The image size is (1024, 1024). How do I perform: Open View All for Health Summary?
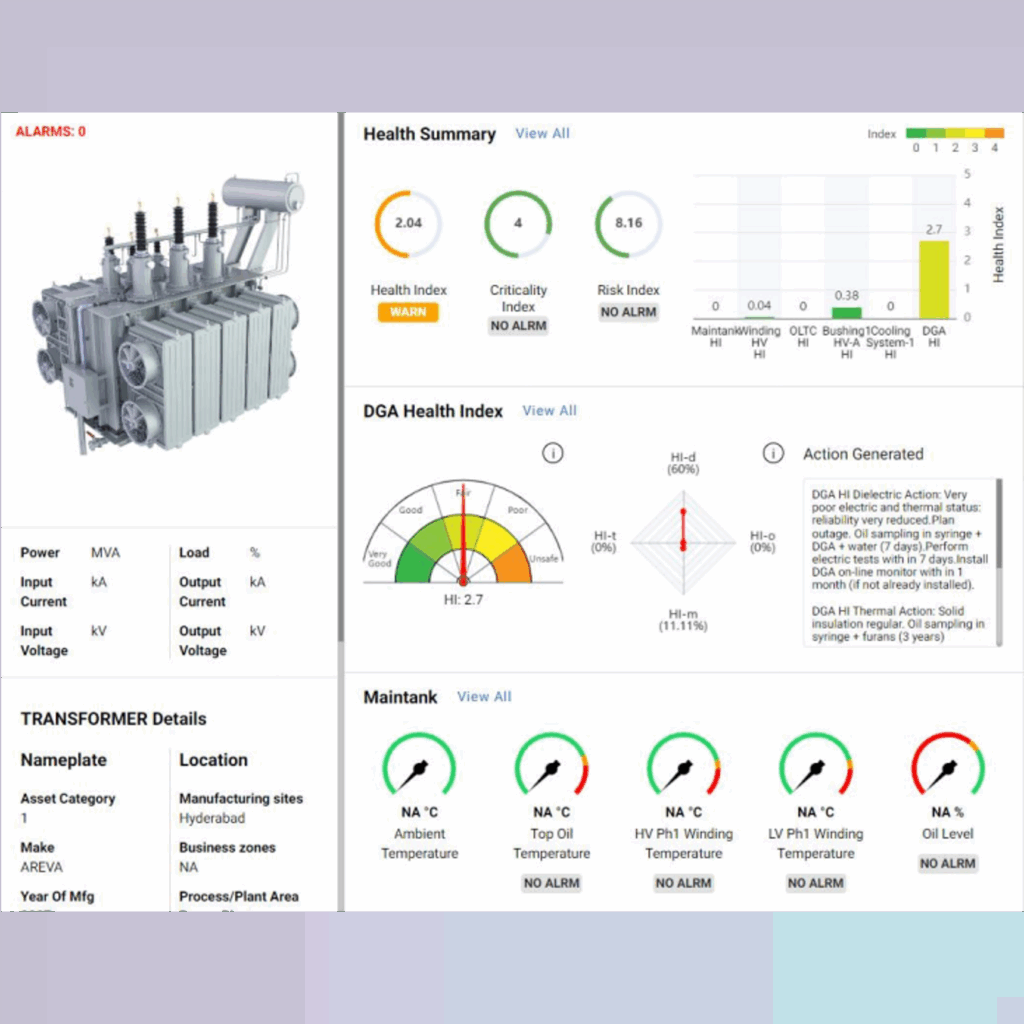click(x=542, y=133)
